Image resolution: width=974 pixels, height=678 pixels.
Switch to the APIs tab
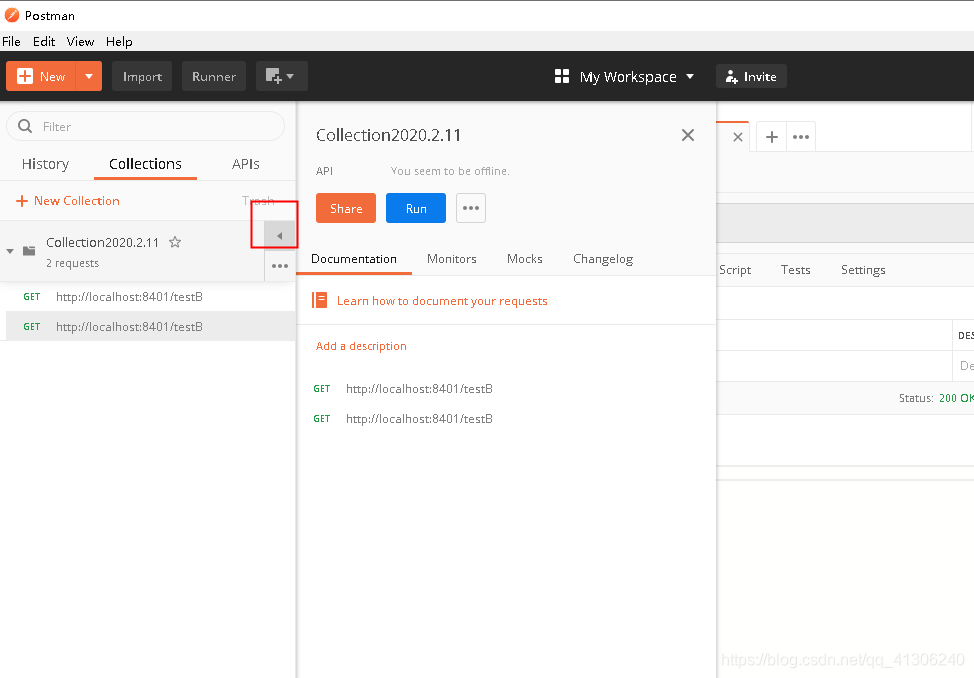245,164
